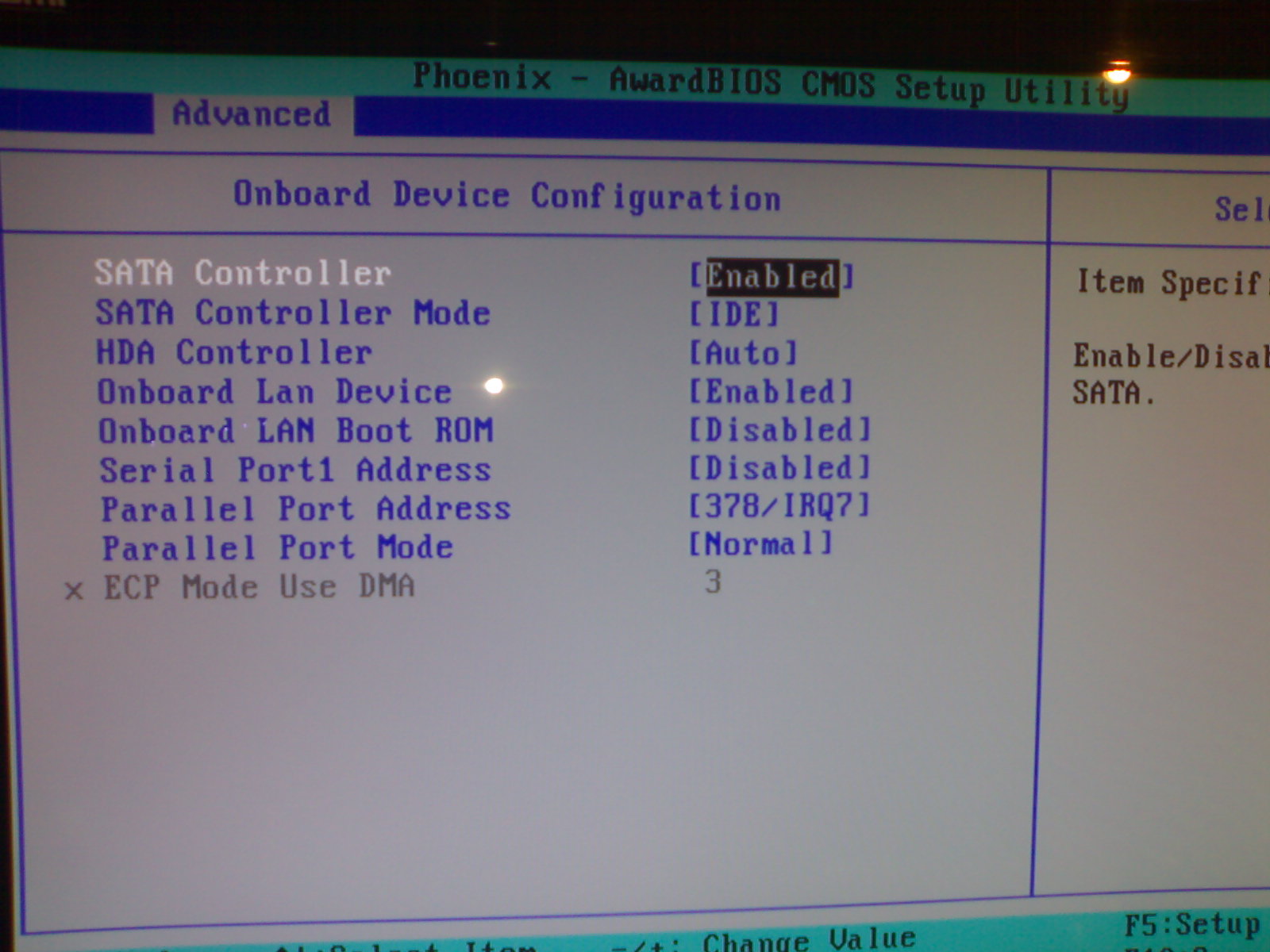The width and height of the screenshot is (1270, 952).
Task: Change Parallel Port Mode Normal value
Action: click(761, 544)
